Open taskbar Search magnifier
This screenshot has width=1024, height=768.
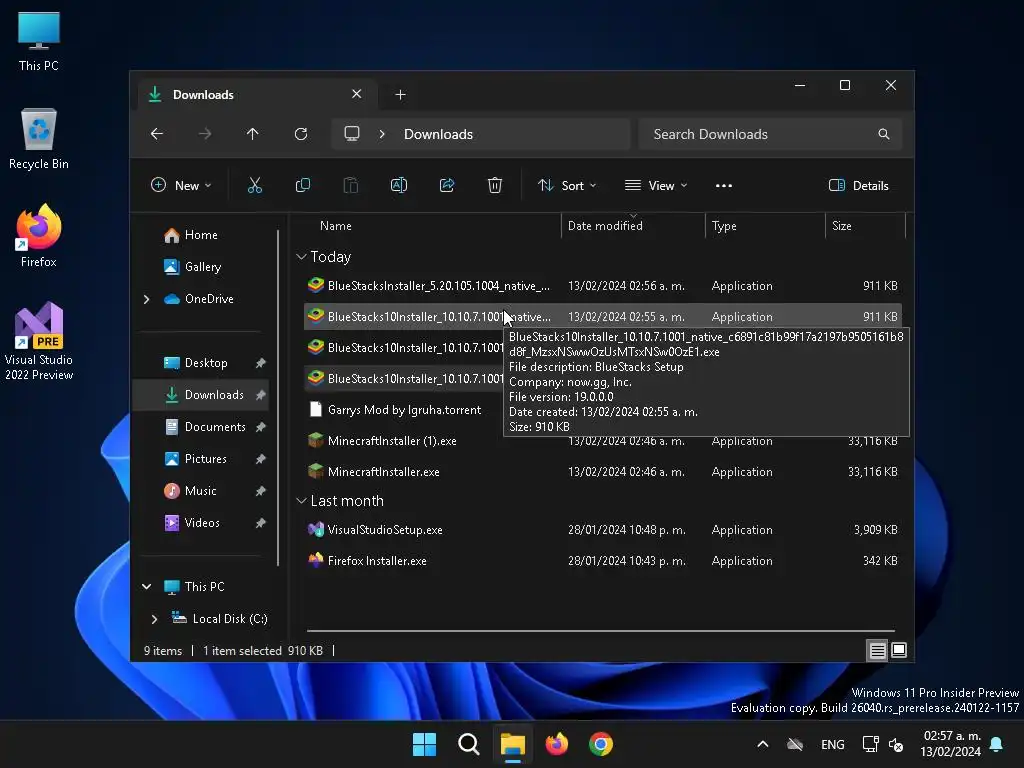pyautogui.click(x=468, y=744)
